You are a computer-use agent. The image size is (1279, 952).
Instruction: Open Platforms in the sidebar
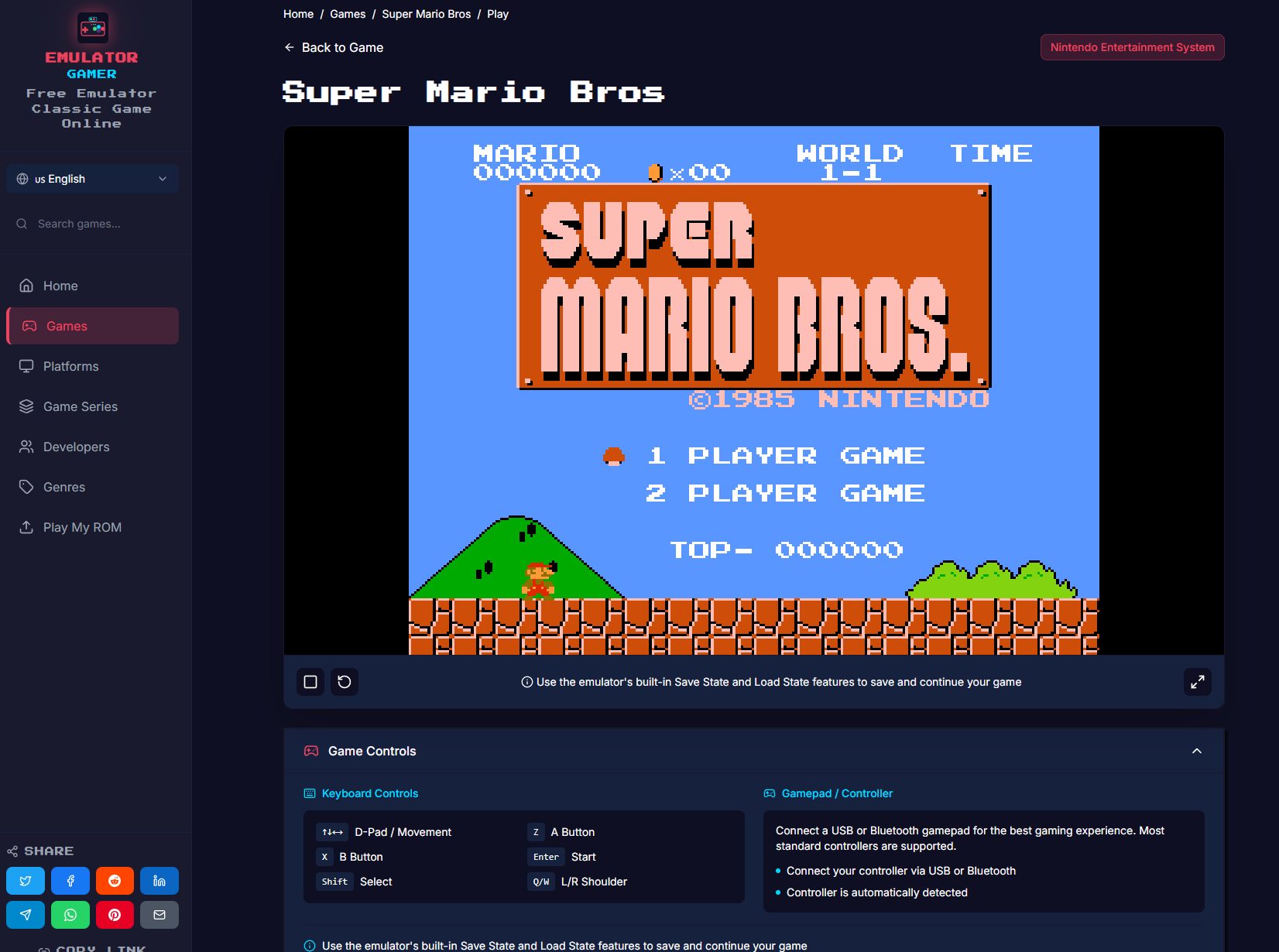[70, 366]
